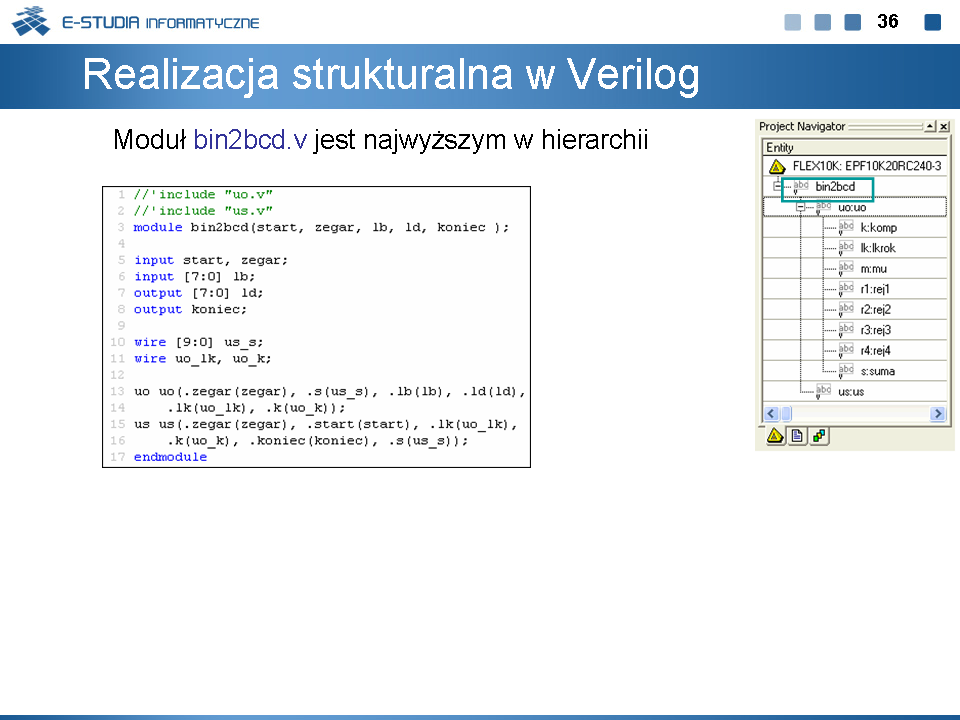The height and width of the screenshot is (720, 960).
Task: Collapse the uo:uo tree node
Action: click(x=800, y=207)
